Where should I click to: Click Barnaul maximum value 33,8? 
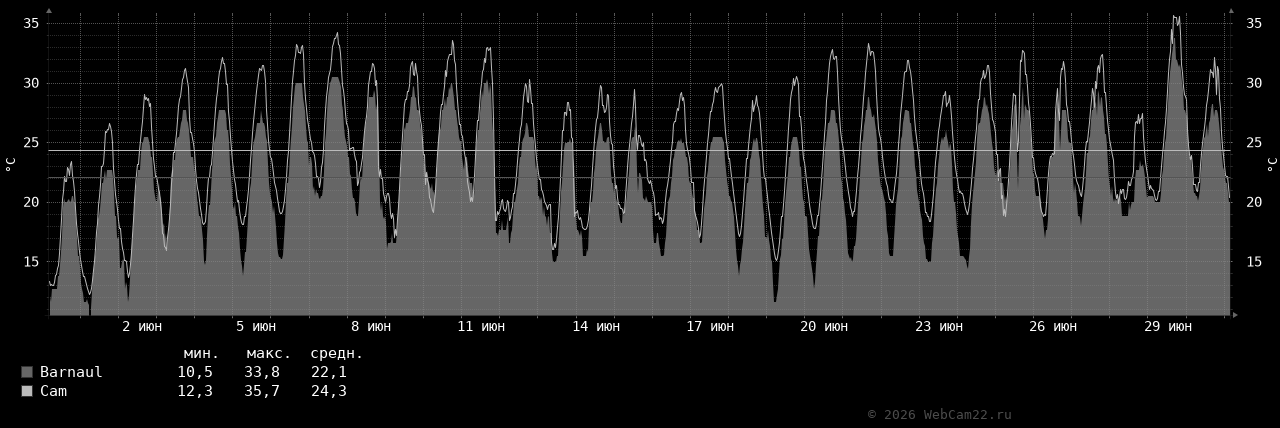coord(262,372)
